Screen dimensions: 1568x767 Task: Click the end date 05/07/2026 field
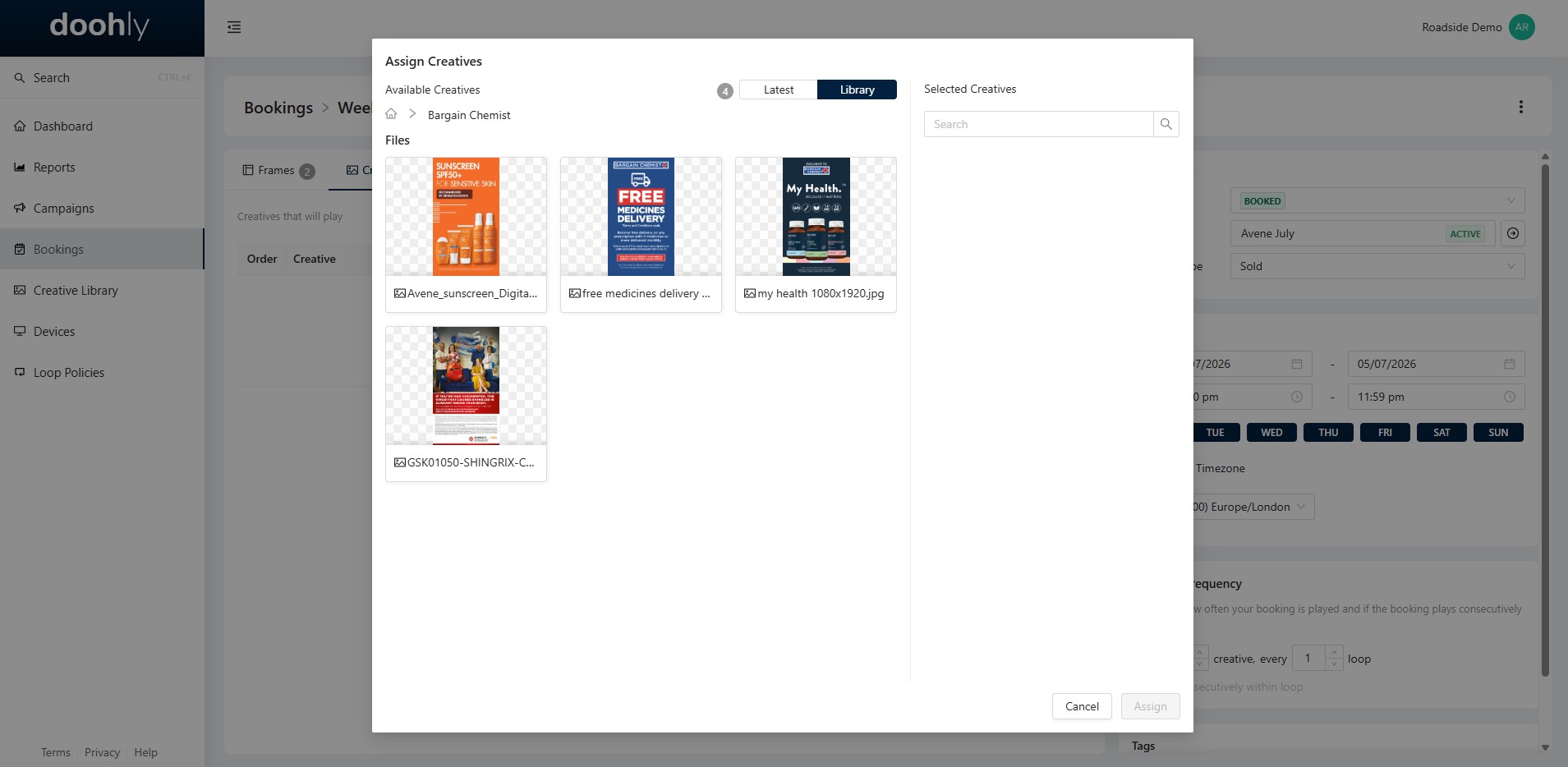1436,364
